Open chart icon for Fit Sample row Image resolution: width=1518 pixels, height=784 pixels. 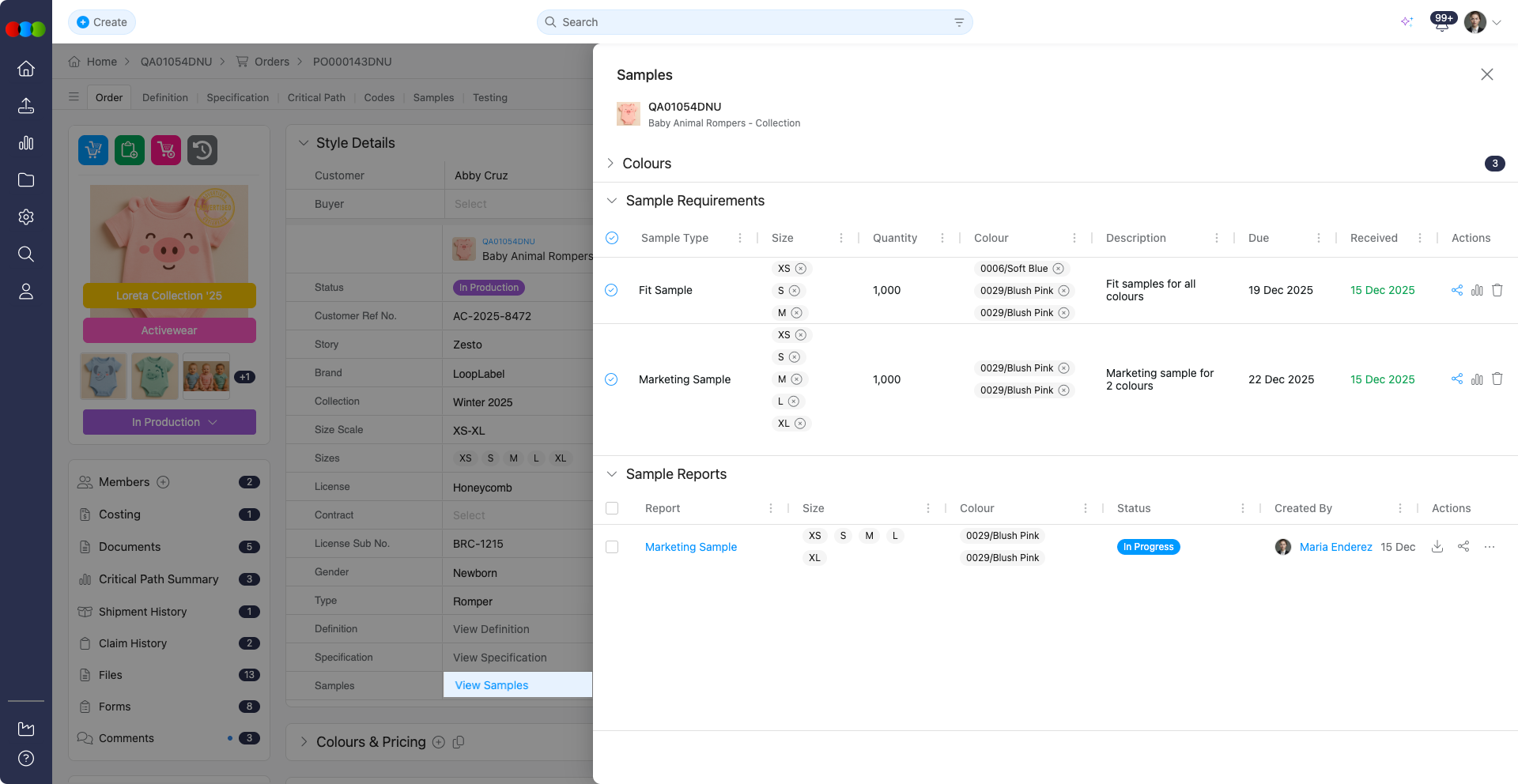(1476, 290)
